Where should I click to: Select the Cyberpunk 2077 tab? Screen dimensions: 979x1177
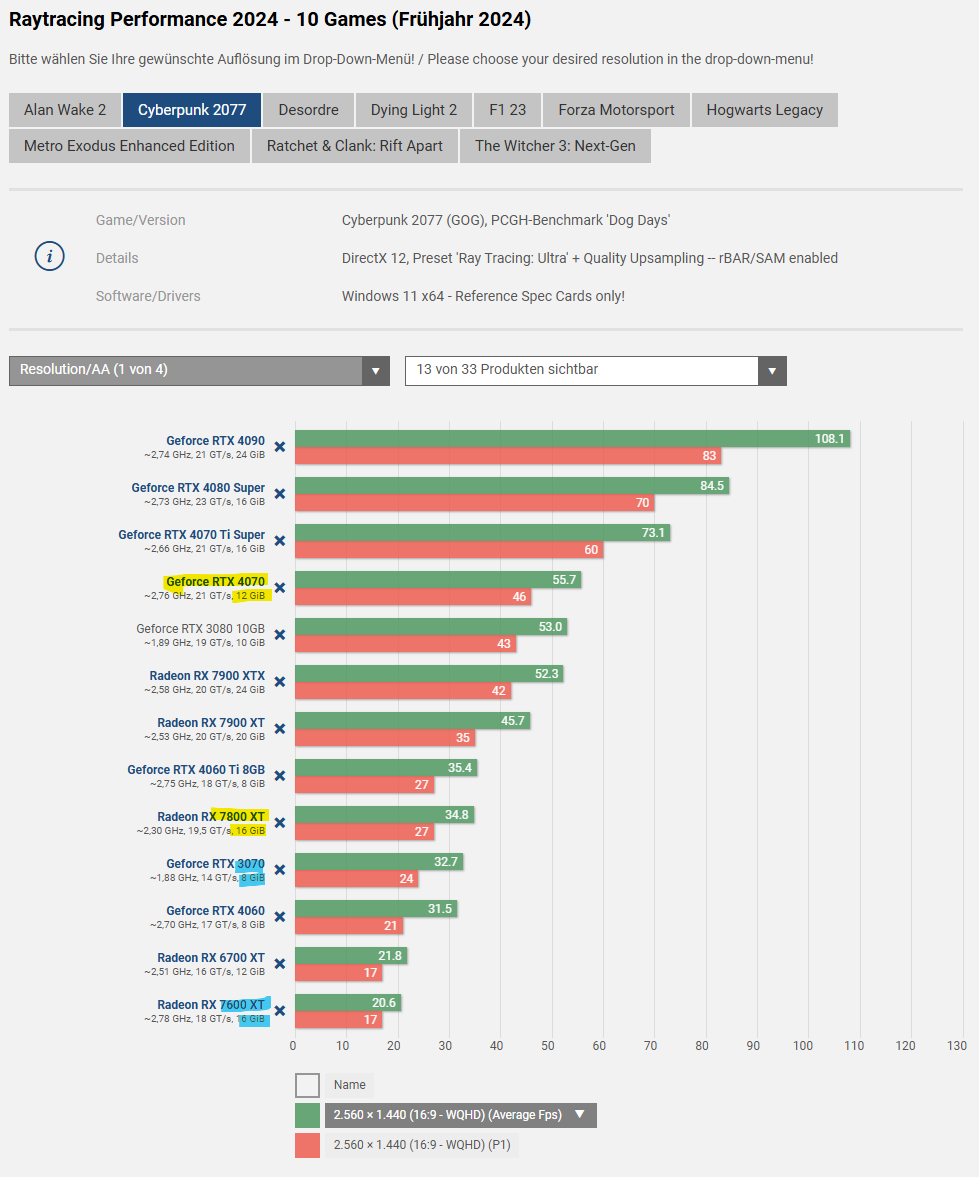192,110
